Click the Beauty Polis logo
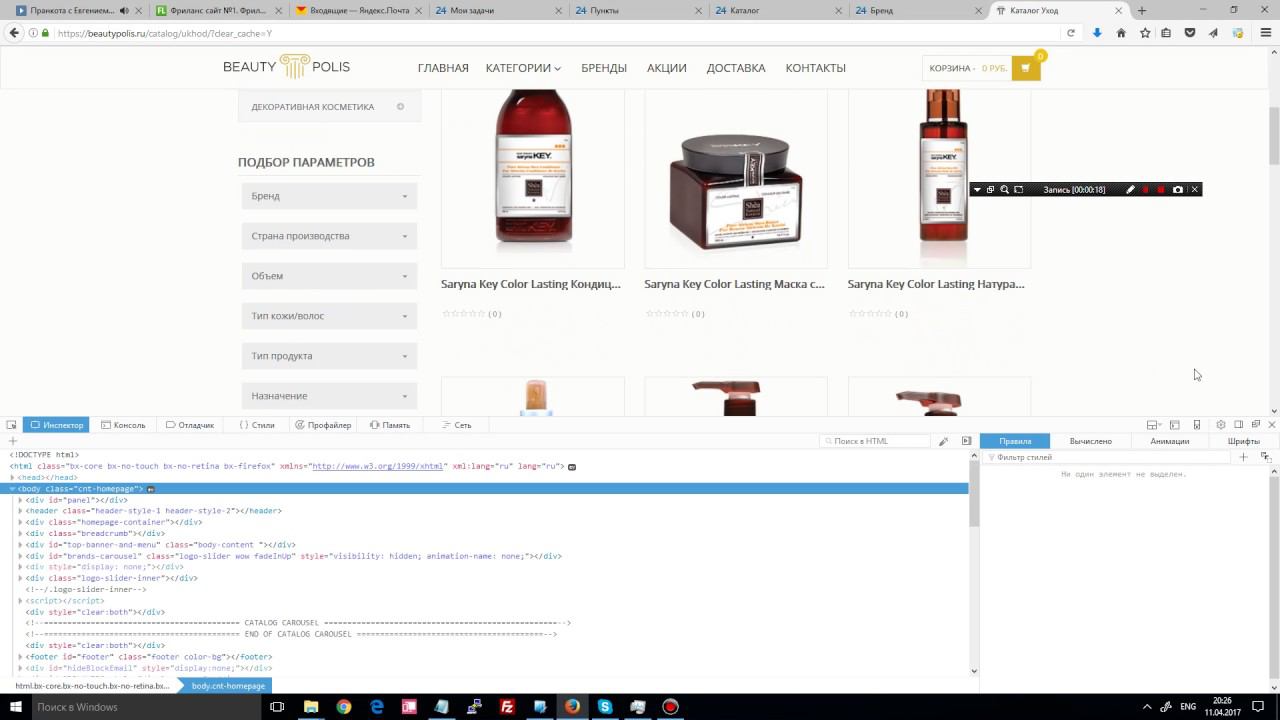 [x=286, y=67]
